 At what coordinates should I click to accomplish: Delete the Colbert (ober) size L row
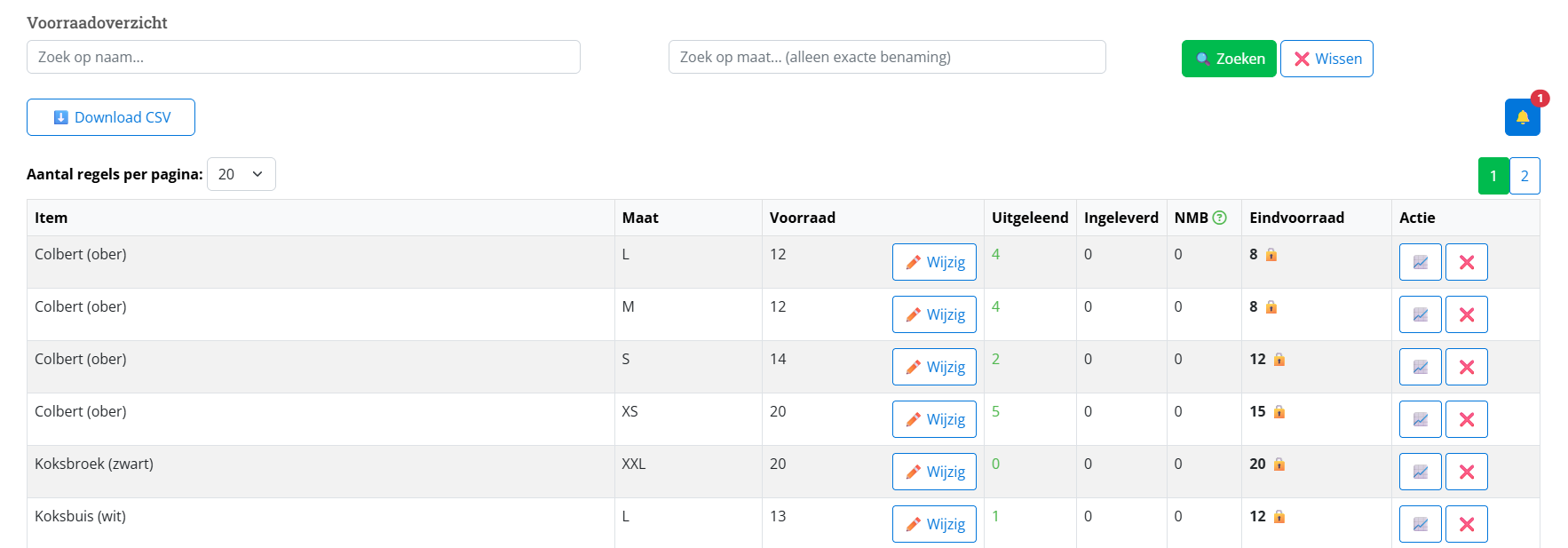1466,262
